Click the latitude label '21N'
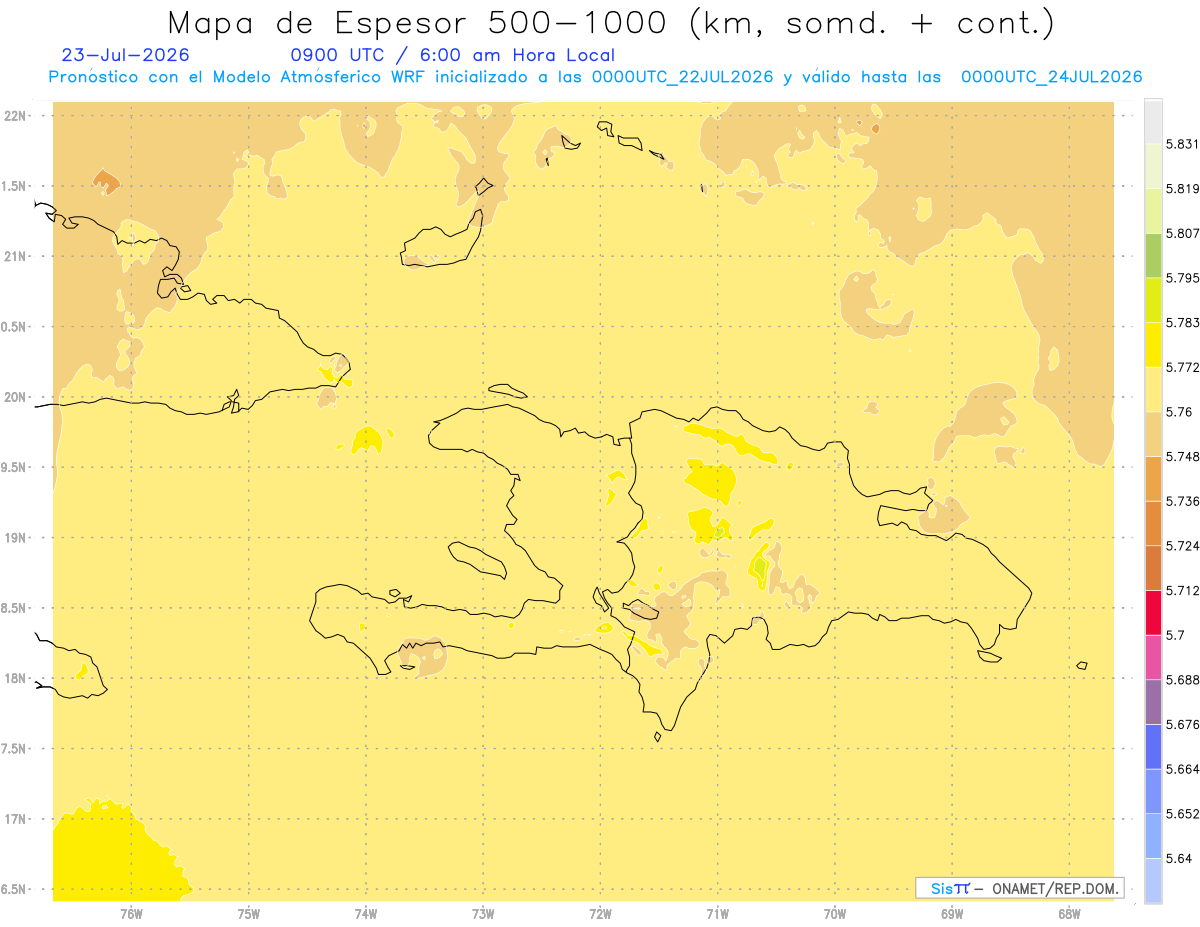This screenshot has height=927, width=1200. point(14,256)
